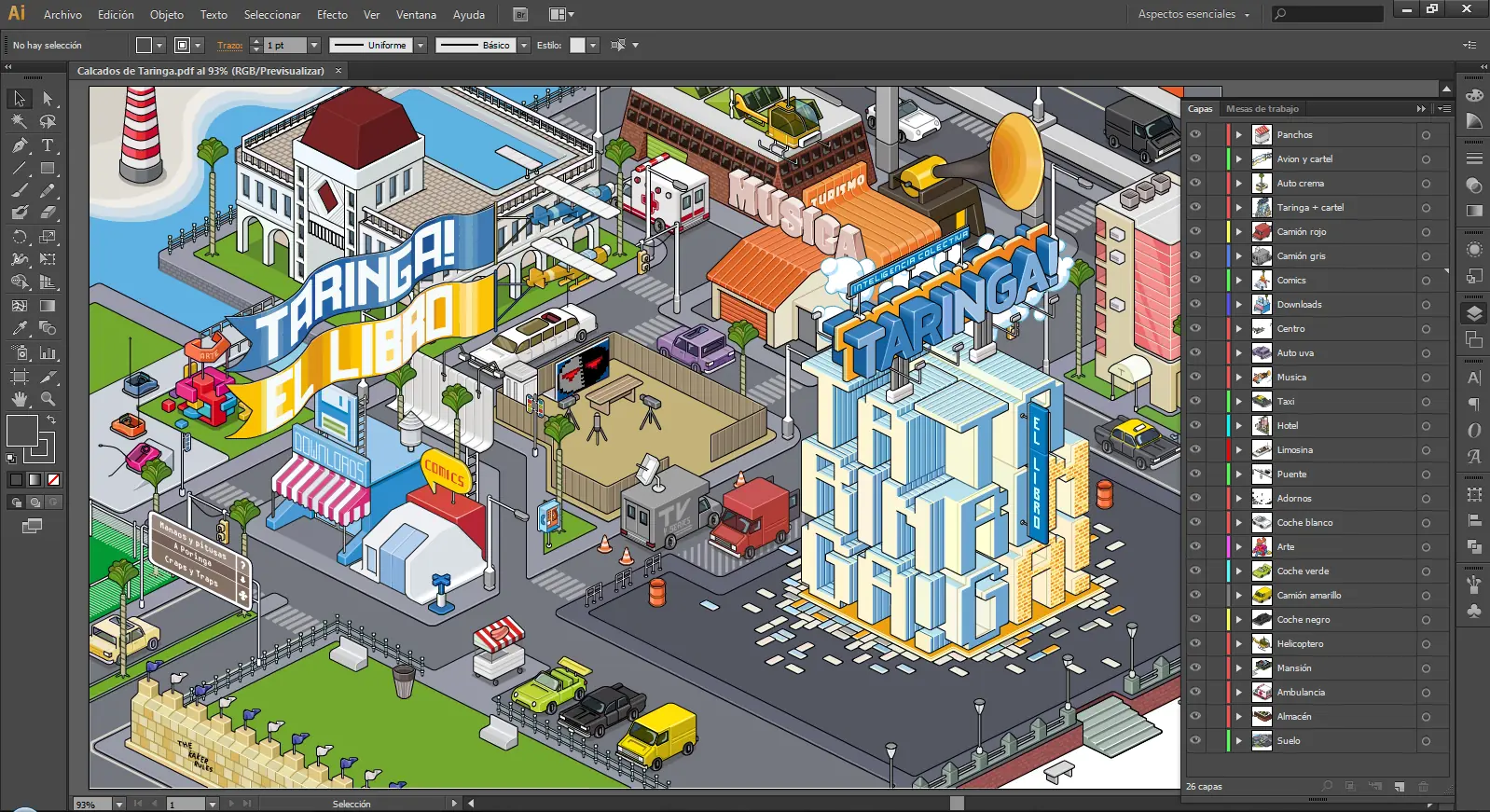
Task: Select the Column Graph tool
Action: (x=48, y=353)
